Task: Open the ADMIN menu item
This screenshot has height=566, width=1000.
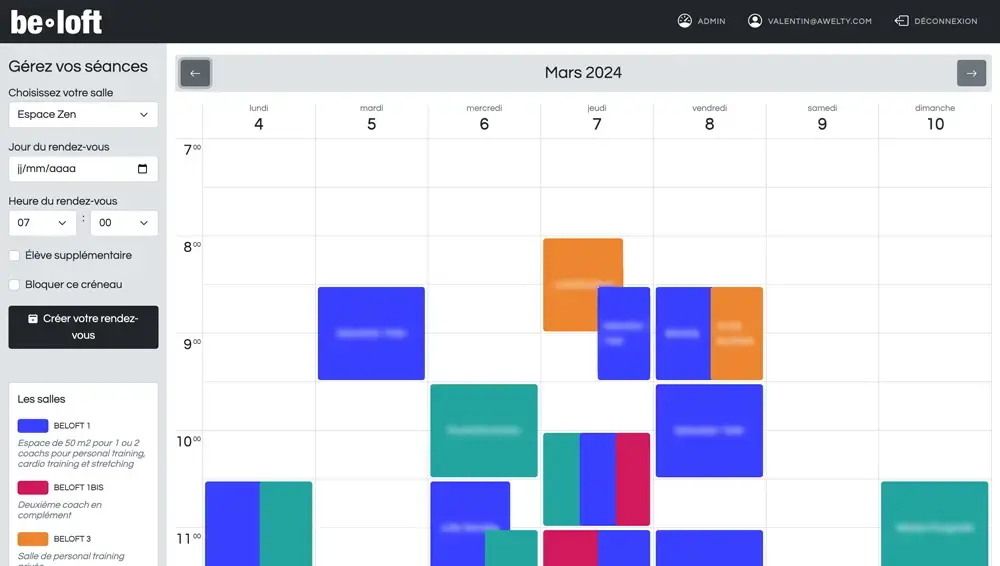Action: click(x=711, y=21)
